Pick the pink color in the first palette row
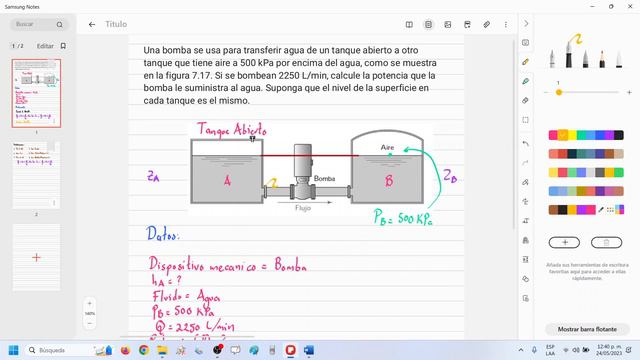Viewport: 640px width, 360px height. (x=553, y=135)
